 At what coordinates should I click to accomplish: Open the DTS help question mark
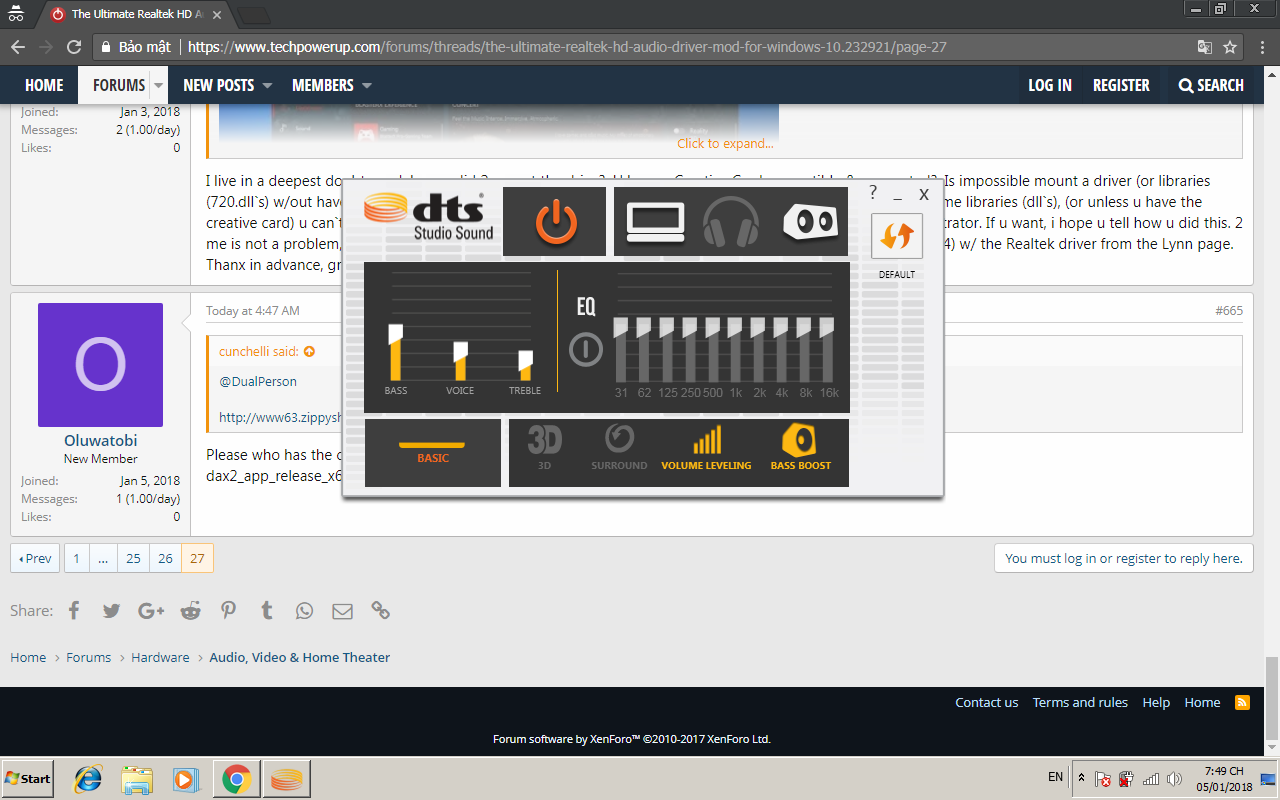873,193
